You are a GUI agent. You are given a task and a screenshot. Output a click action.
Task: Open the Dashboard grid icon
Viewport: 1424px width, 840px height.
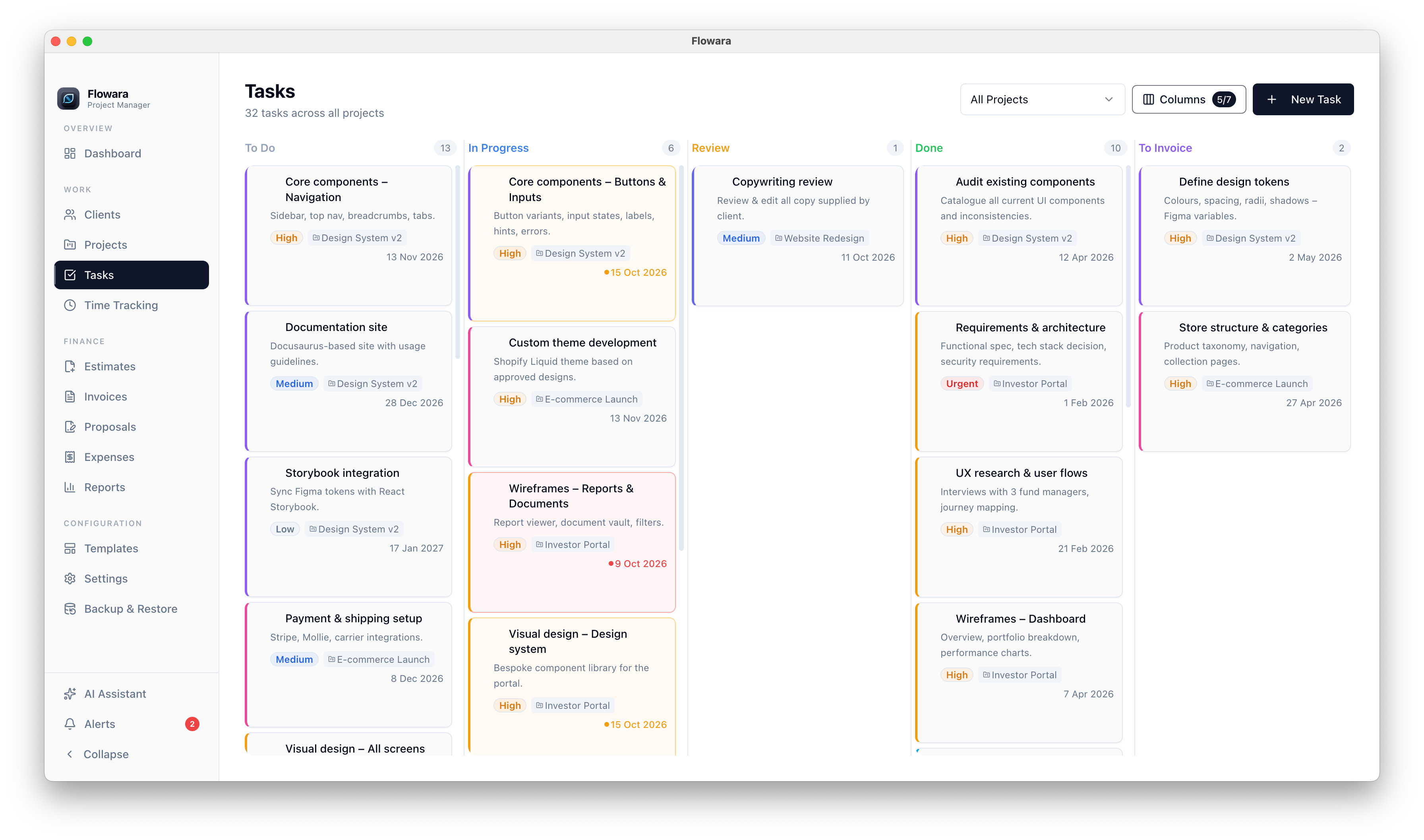click(x=70, y=153)
